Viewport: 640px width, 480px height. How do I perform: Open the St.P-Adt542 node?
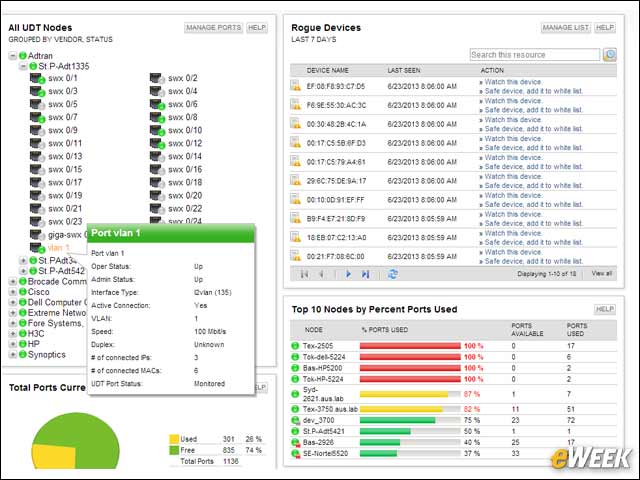point(62,271)
